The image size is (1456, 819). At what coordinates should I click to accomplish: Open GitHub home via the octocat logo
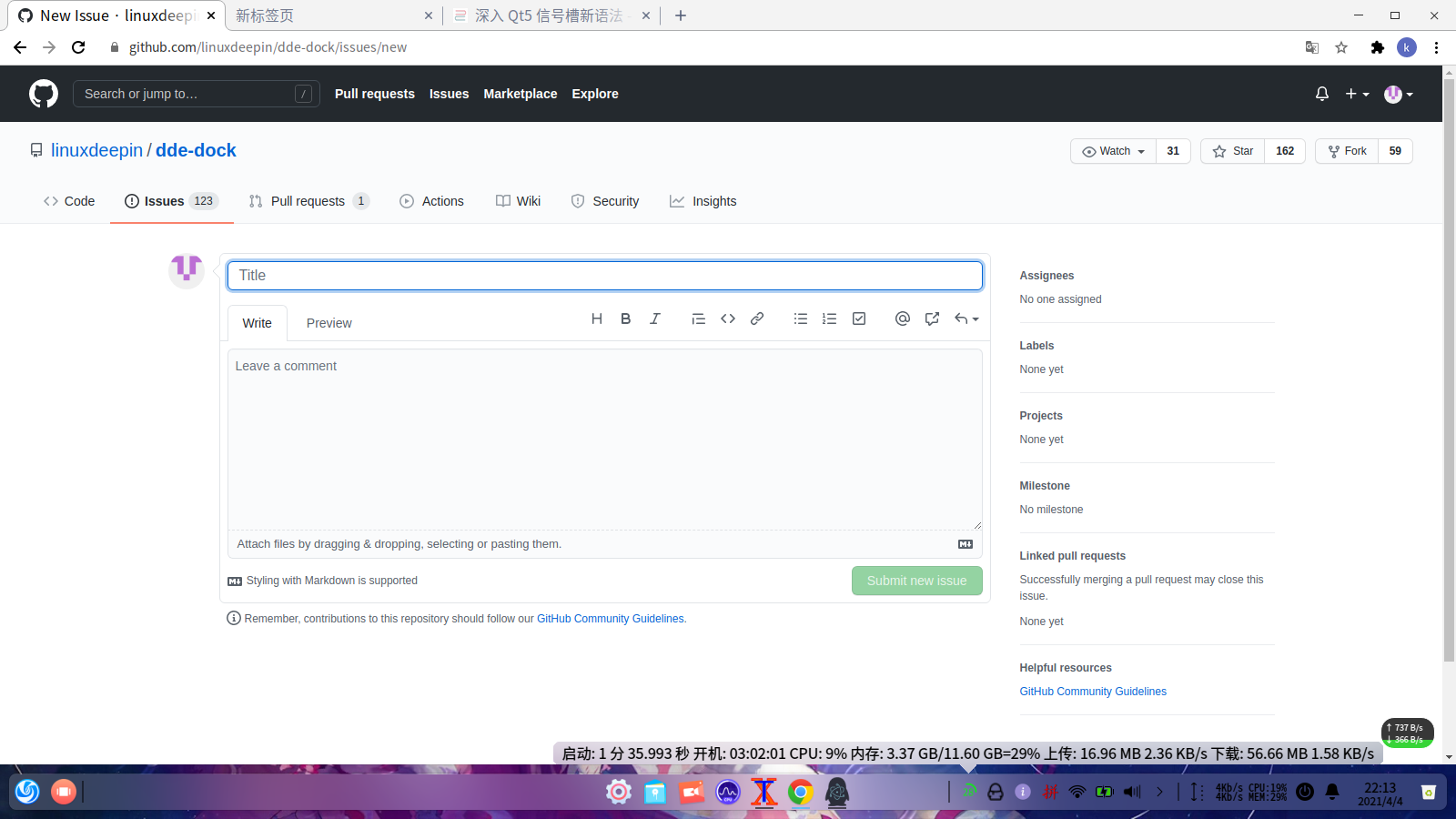[43, 93]
